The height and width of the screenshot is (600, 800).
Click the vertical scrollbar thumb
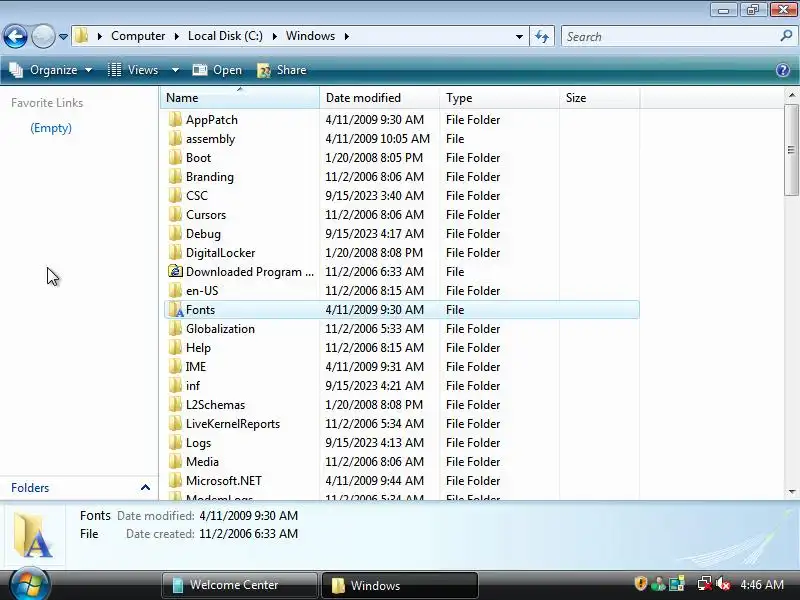[x=792, y=149]
